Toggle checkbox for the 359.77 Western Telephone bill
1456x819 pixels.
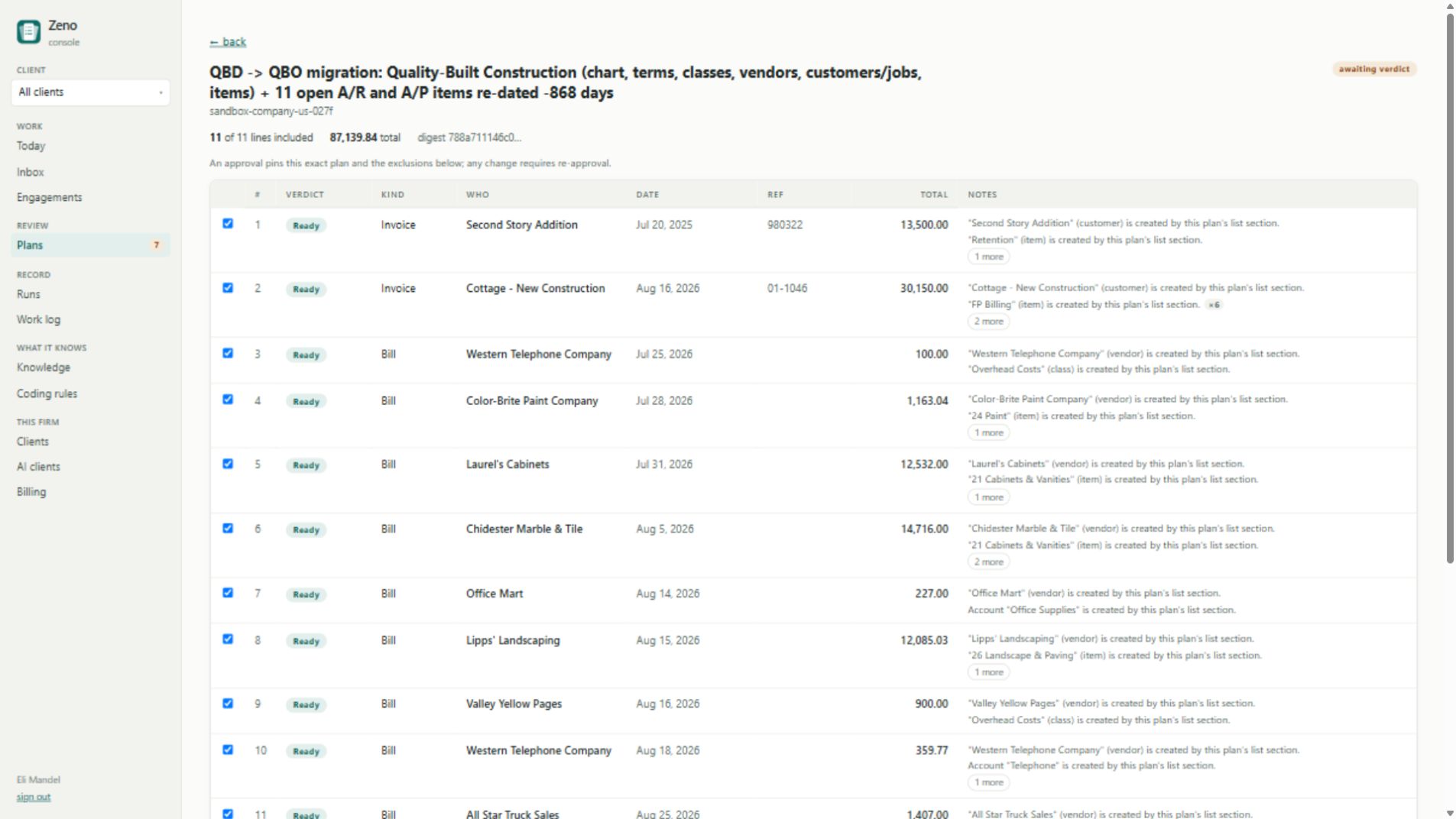pos(228,750)
